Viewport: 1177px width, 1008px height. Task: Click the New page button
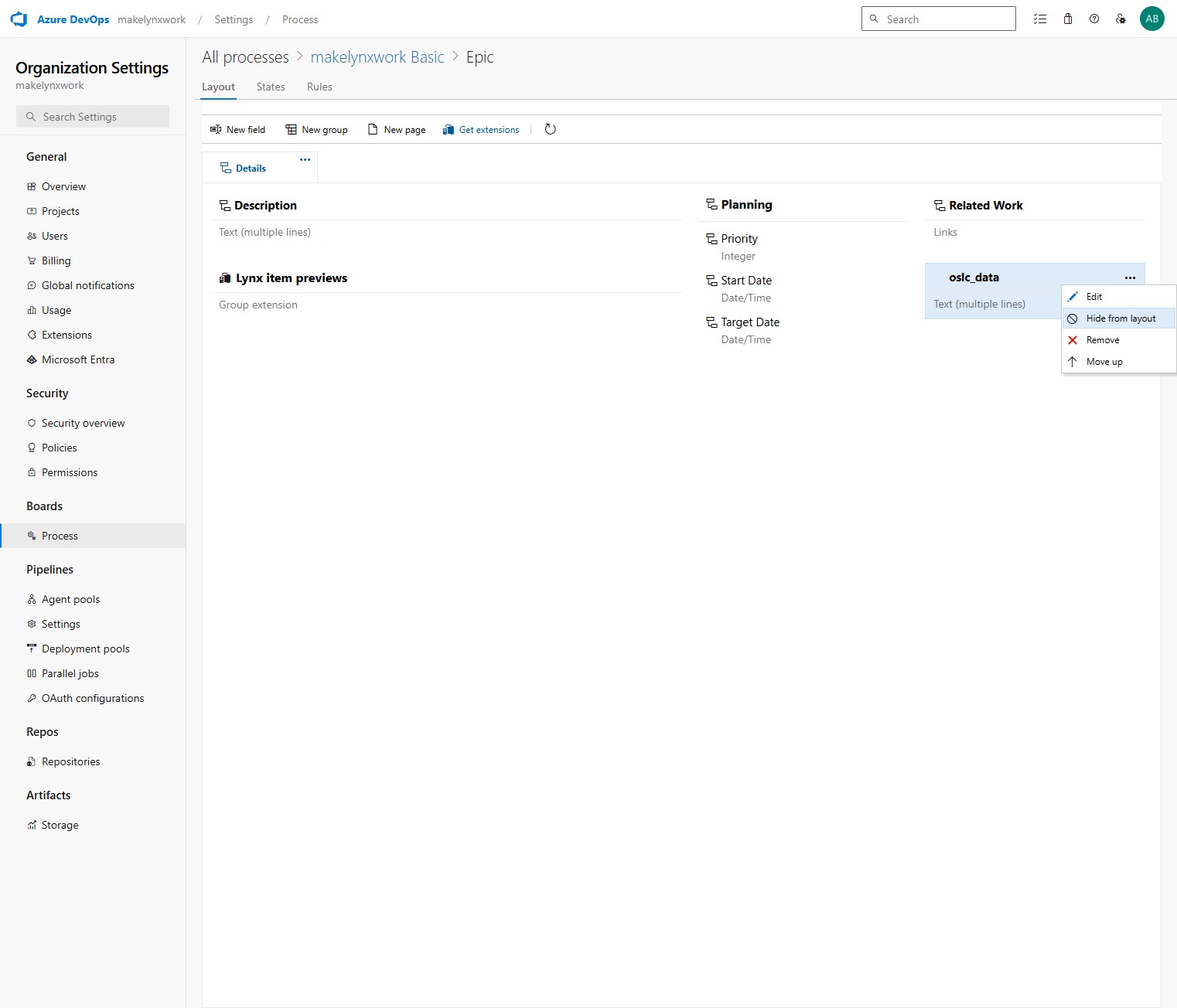397,129
